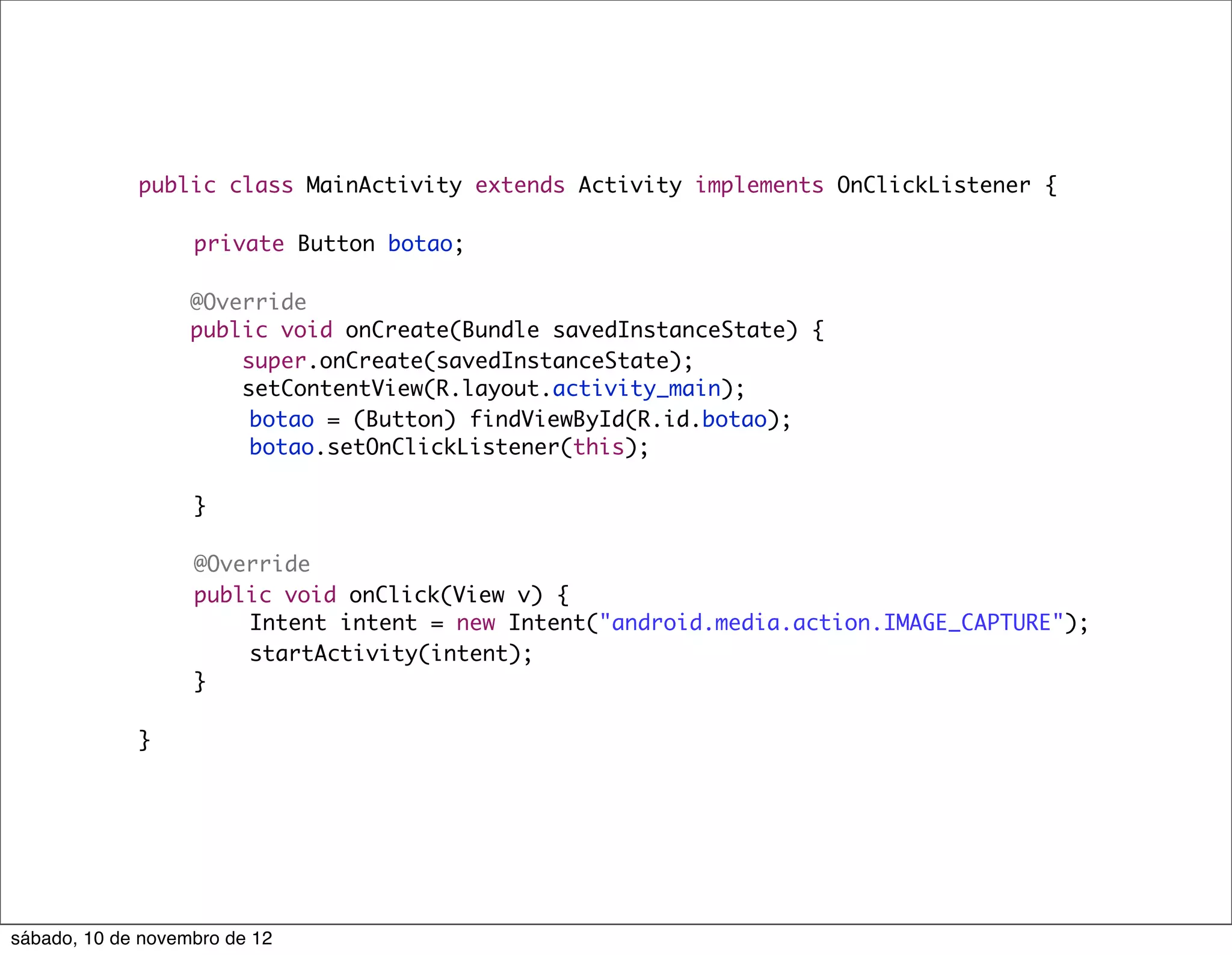Click "private" in the Button field declaration
Viewport: 1232px width, 955px height.
pyautogui.click(x=239, y=244)
